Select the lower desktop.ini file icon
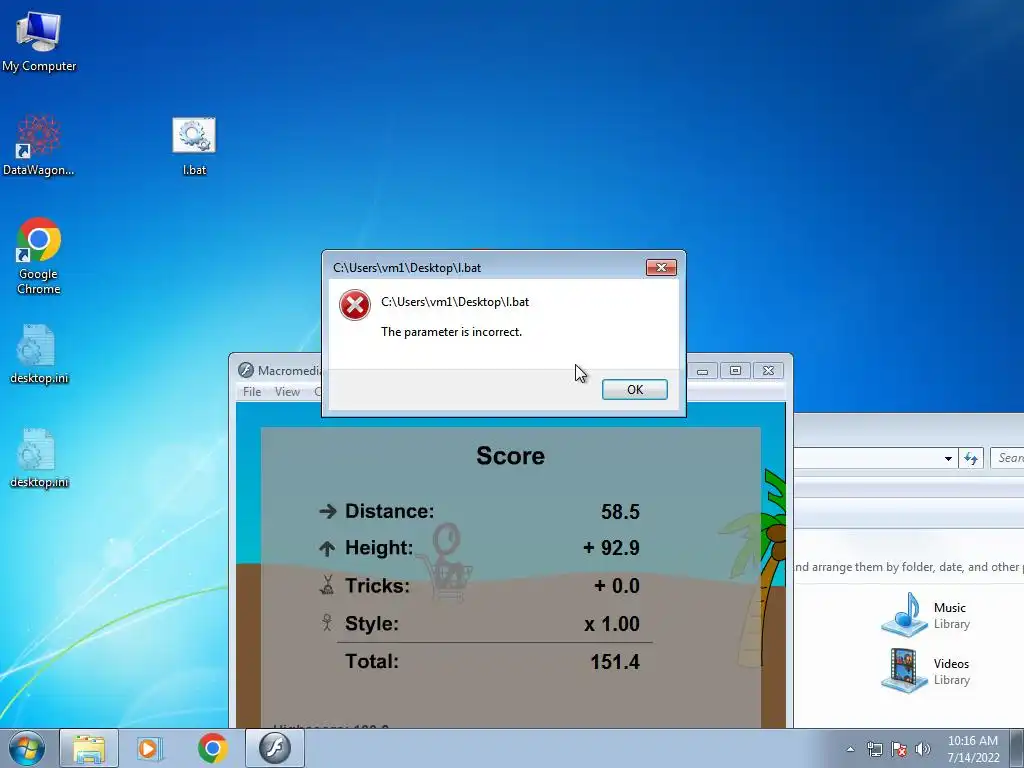The image size is (1024, 768). pyautogui.click(x=39, y=458)
